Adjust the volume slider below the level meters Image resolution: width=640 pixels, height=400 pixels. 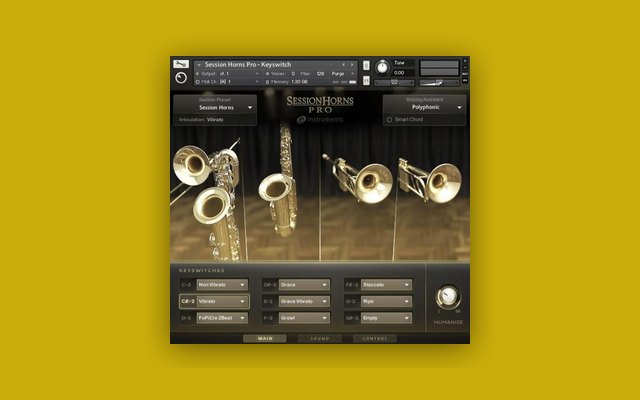439,83
